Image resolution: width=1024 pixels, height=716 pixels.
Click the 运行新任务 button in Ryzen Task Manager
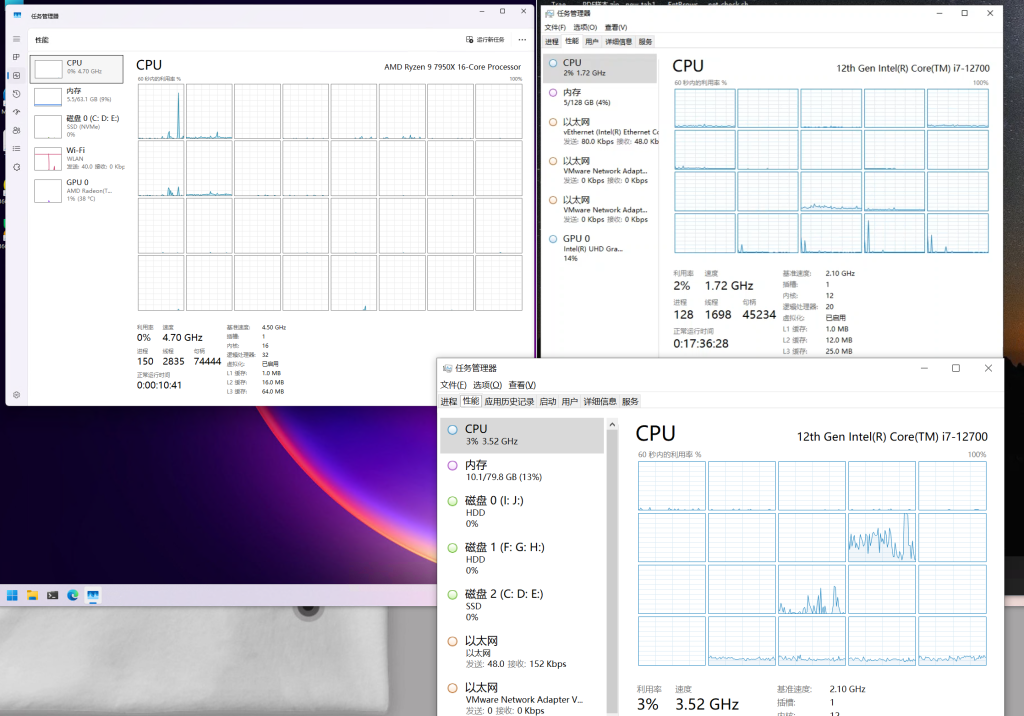(485, 40)
